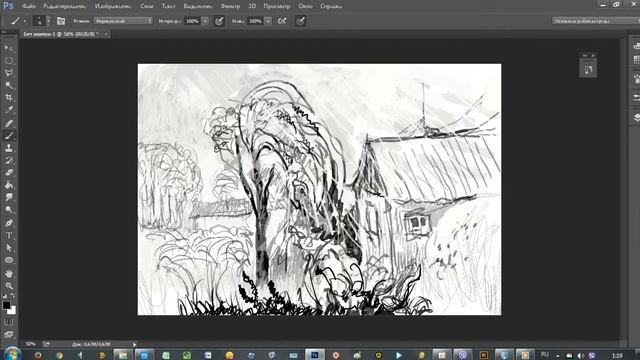Screen dimensions: 640x360
Task: Open the opacity slider dropdown arrow
Action: click(x=205, y=21)
